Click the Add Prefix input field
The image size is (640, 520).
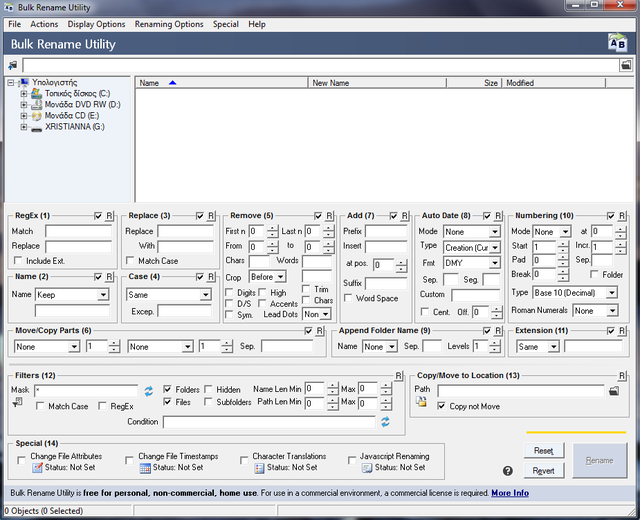pos(386,231)
